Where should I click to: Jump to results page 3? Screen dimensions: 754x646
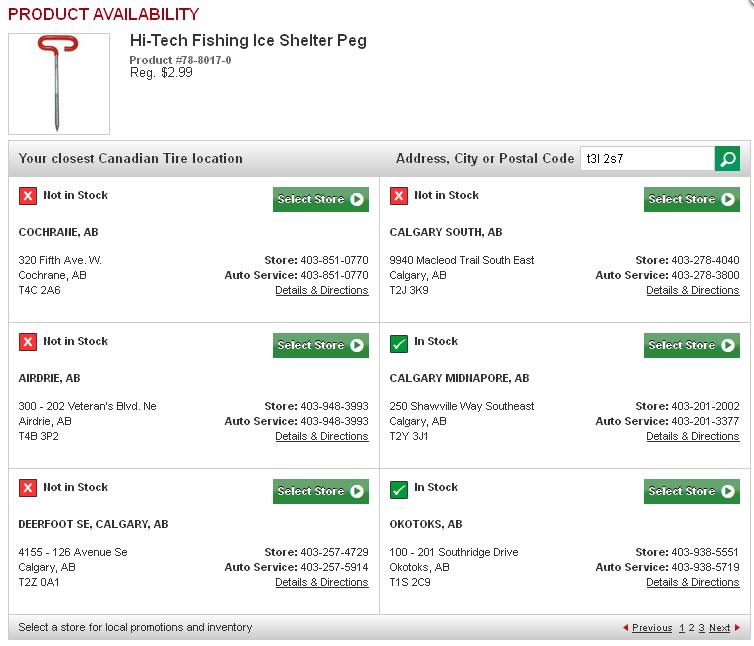pos(702,628)
